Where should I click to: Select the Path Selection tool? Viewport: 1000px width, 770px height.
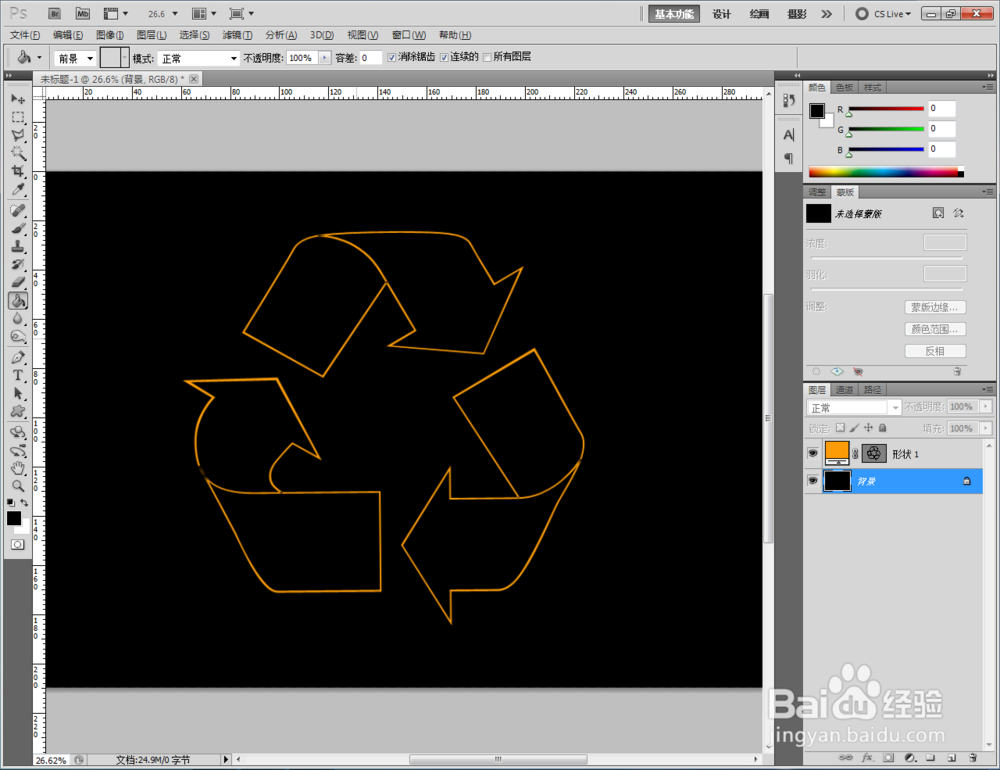coord(18,394)
